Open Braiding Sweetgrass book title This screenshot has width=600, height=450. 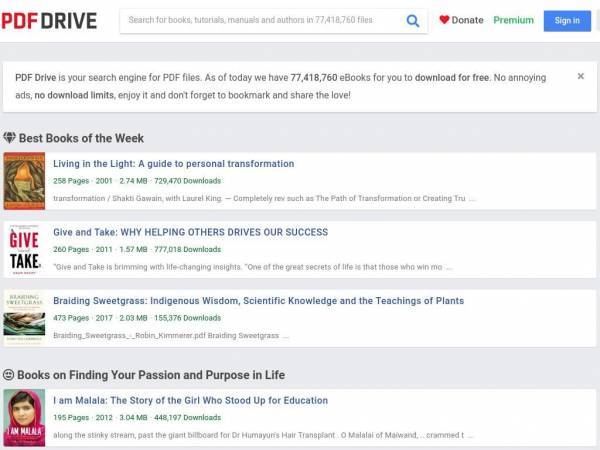click(259, 301)
